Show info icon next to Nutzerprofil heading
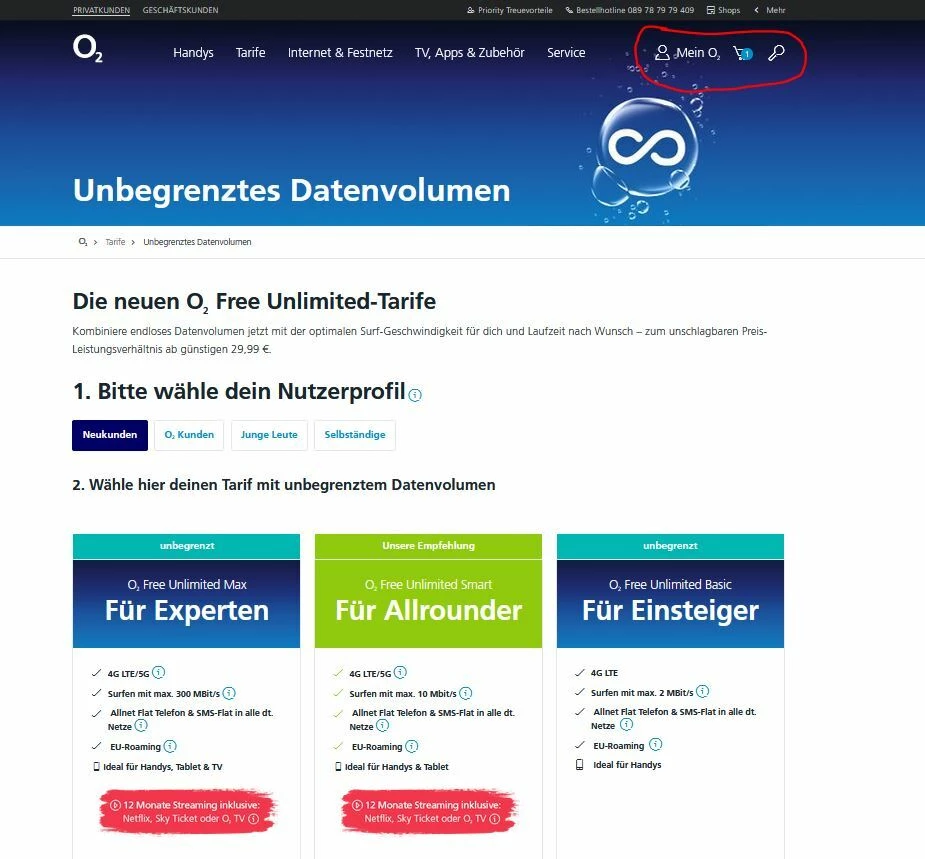Viewport: 925px width, 859px height. point(415,395)
